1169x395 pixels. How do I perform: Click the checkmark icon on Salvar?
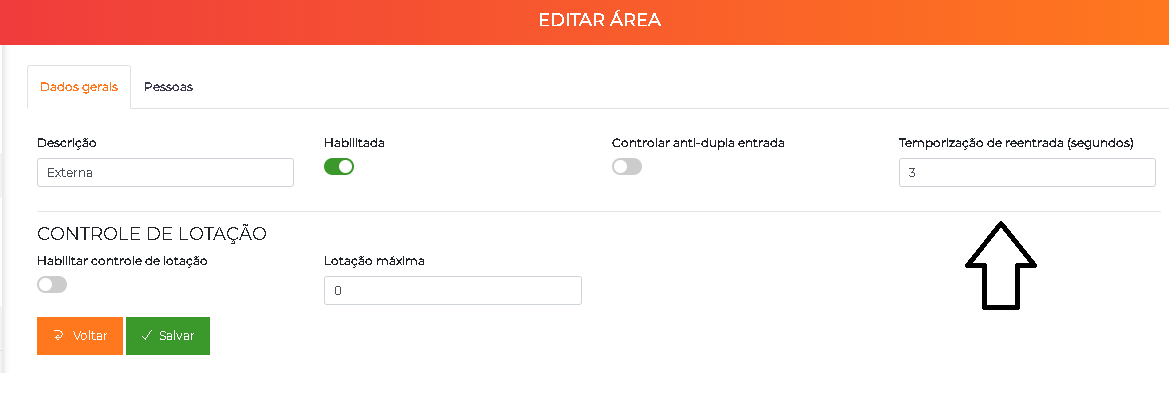coord(146,335)
